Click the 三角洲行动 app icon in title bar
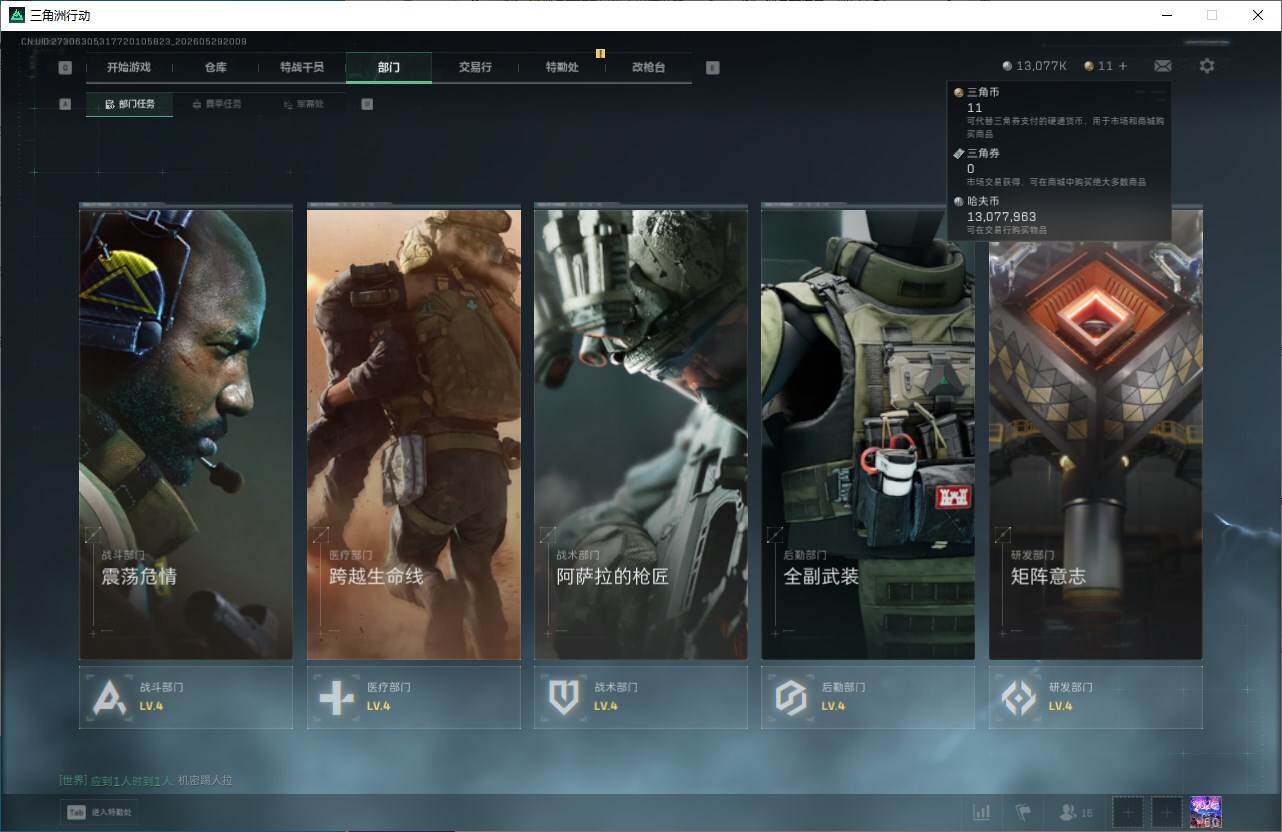 pyautogui.click(x=16, y=15)
